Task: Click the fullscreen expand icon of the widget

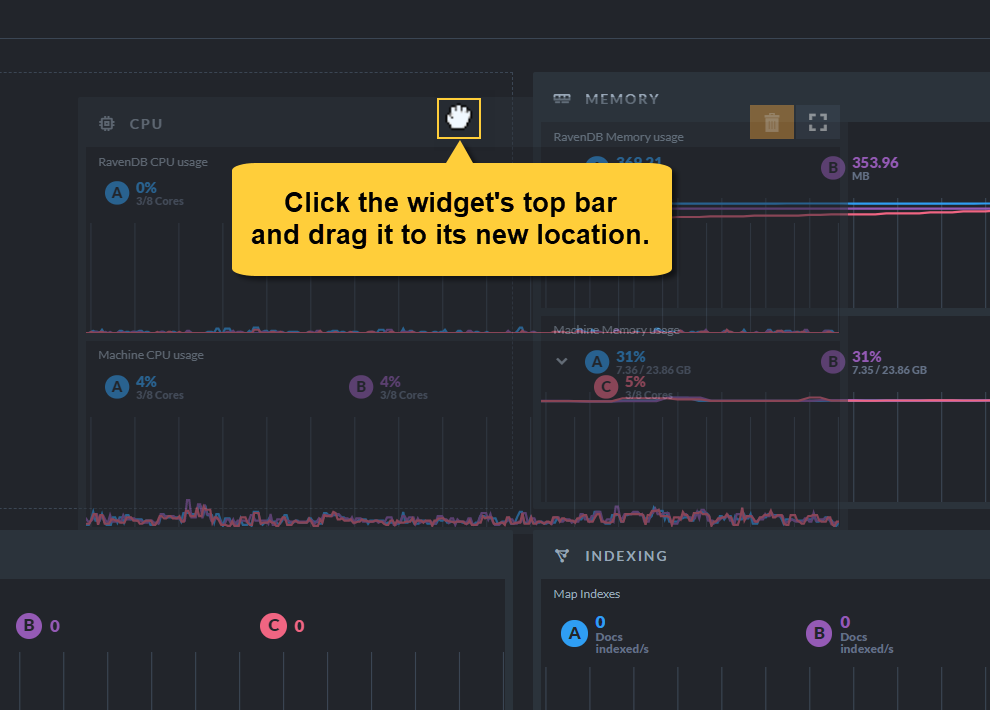Action: 818,122
